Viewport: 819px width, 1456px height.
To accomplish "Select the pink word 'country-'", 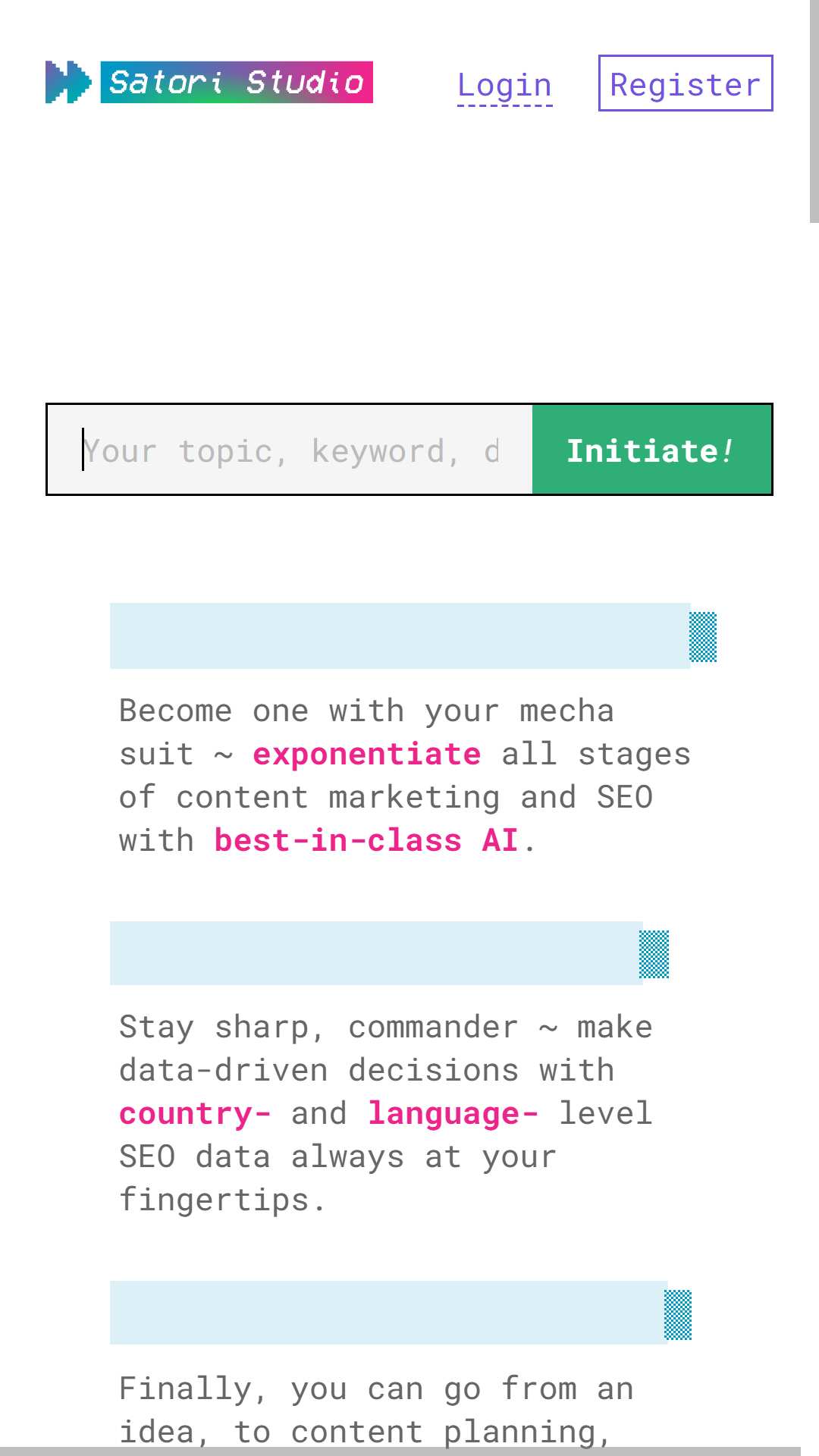I will 195,1113.
